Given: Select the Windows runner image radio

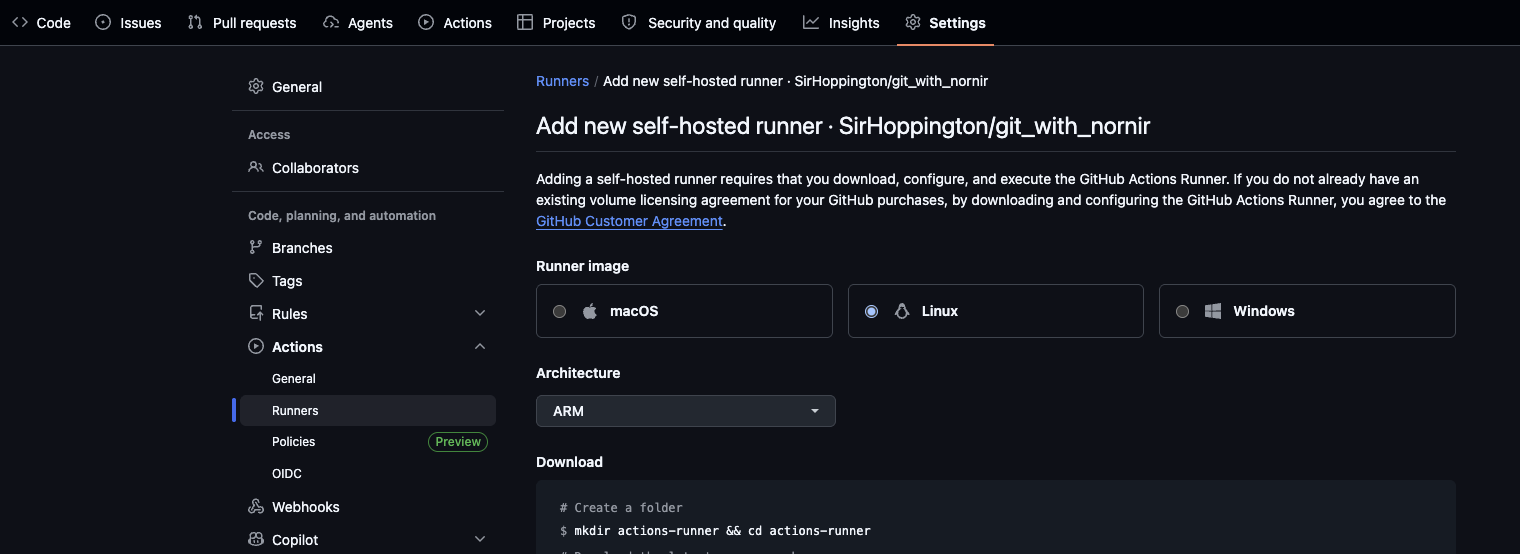Looking at the screenshot, I should click(1183, 311).
